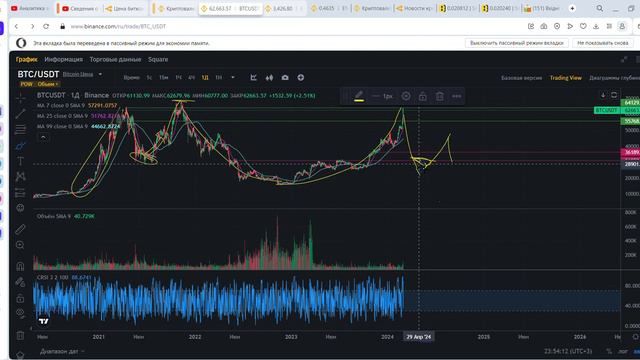
Task: Toggle stay in drawing mode
Action: [x=20, y=282]
